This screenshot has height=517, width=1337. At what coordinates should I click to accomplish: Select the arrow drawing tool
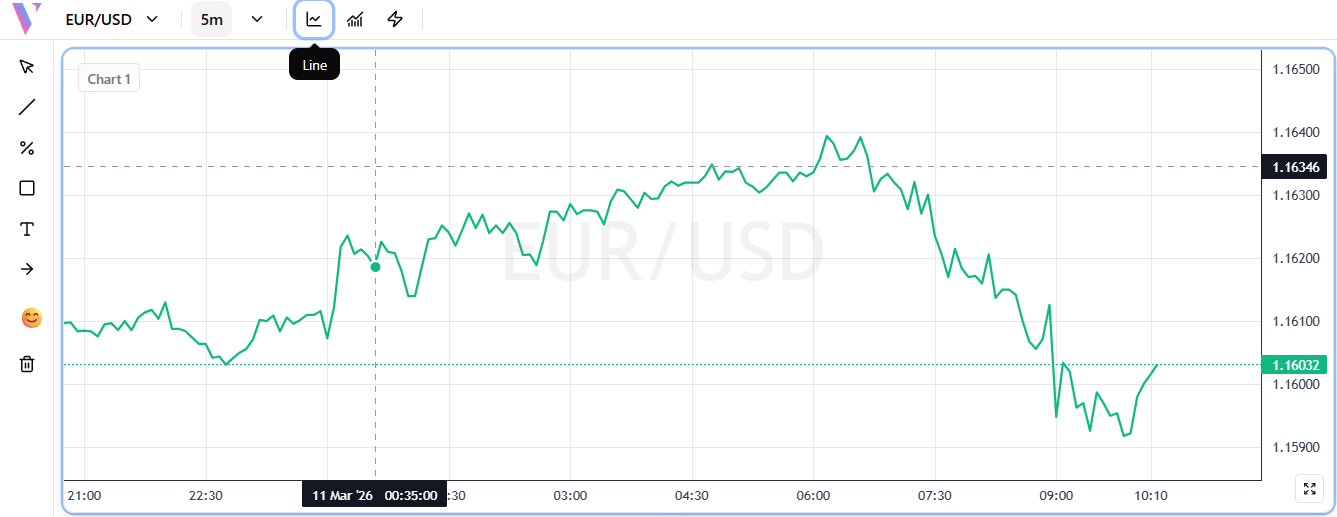pos(27,269)
